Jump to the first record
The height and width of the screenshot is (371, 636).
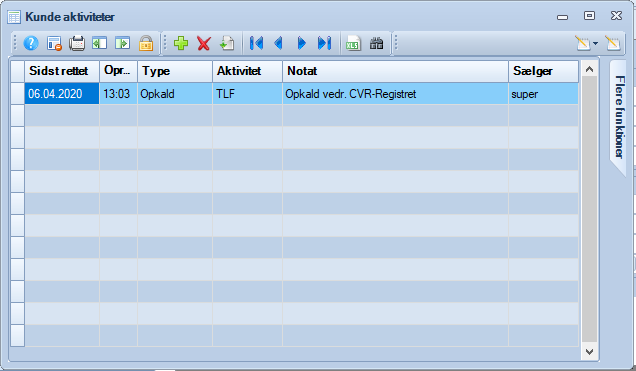coord(256,43)
